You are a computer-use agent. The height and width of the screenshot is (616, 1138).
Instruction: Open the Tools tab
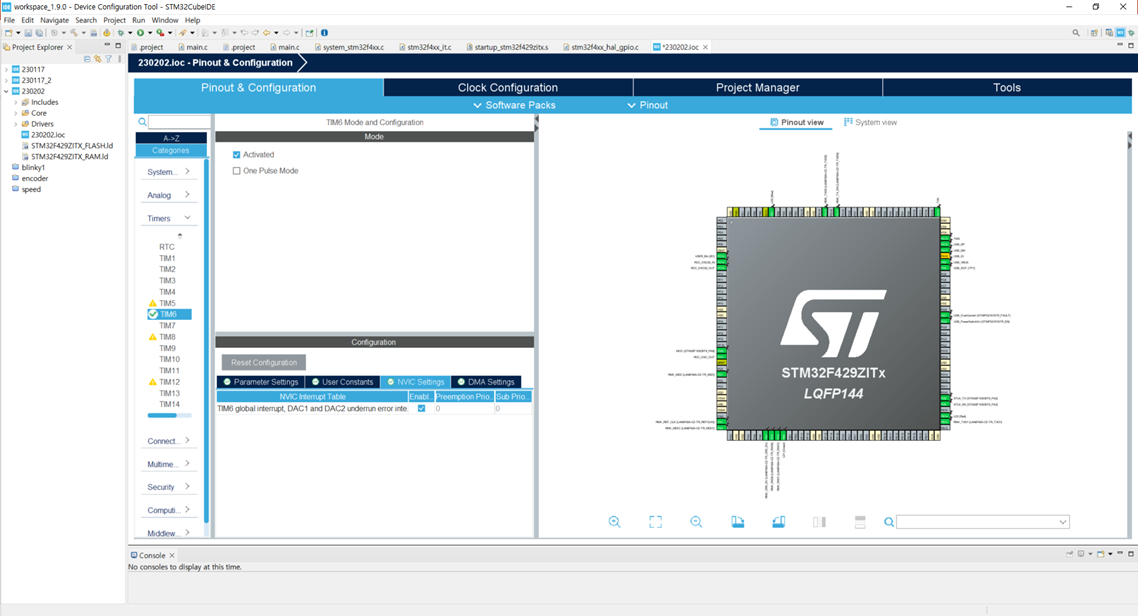pyautogui.click(x=1007, y=87)
